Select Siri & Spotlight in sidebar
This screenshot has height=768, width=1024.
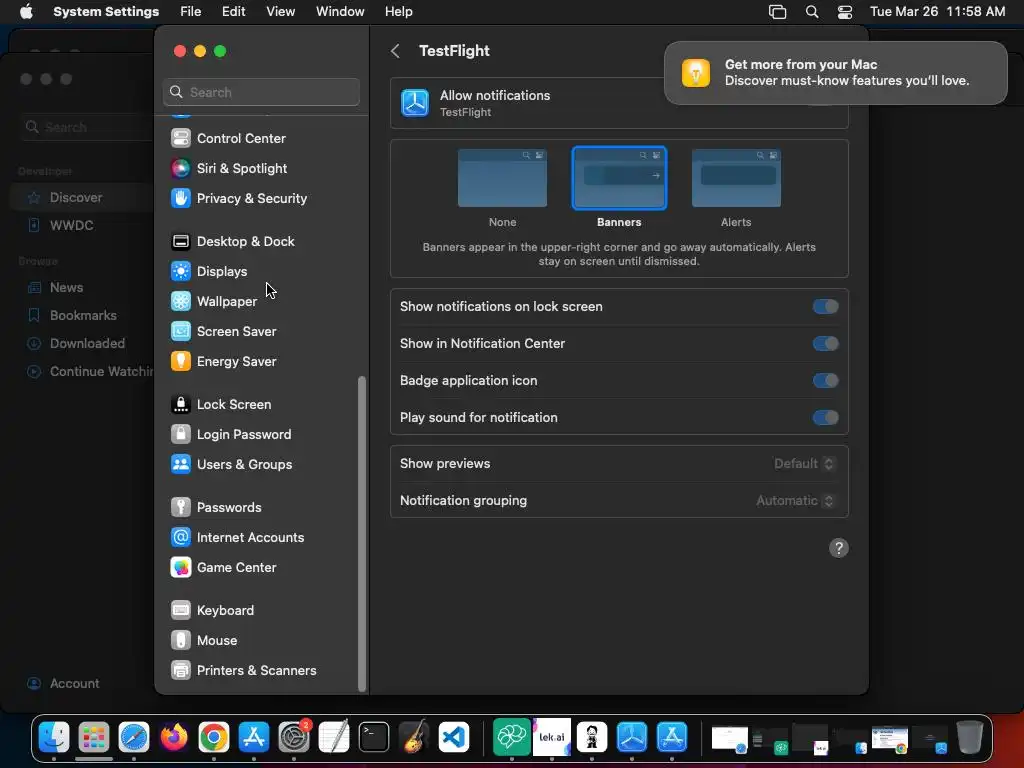click(x=229, y=168)
